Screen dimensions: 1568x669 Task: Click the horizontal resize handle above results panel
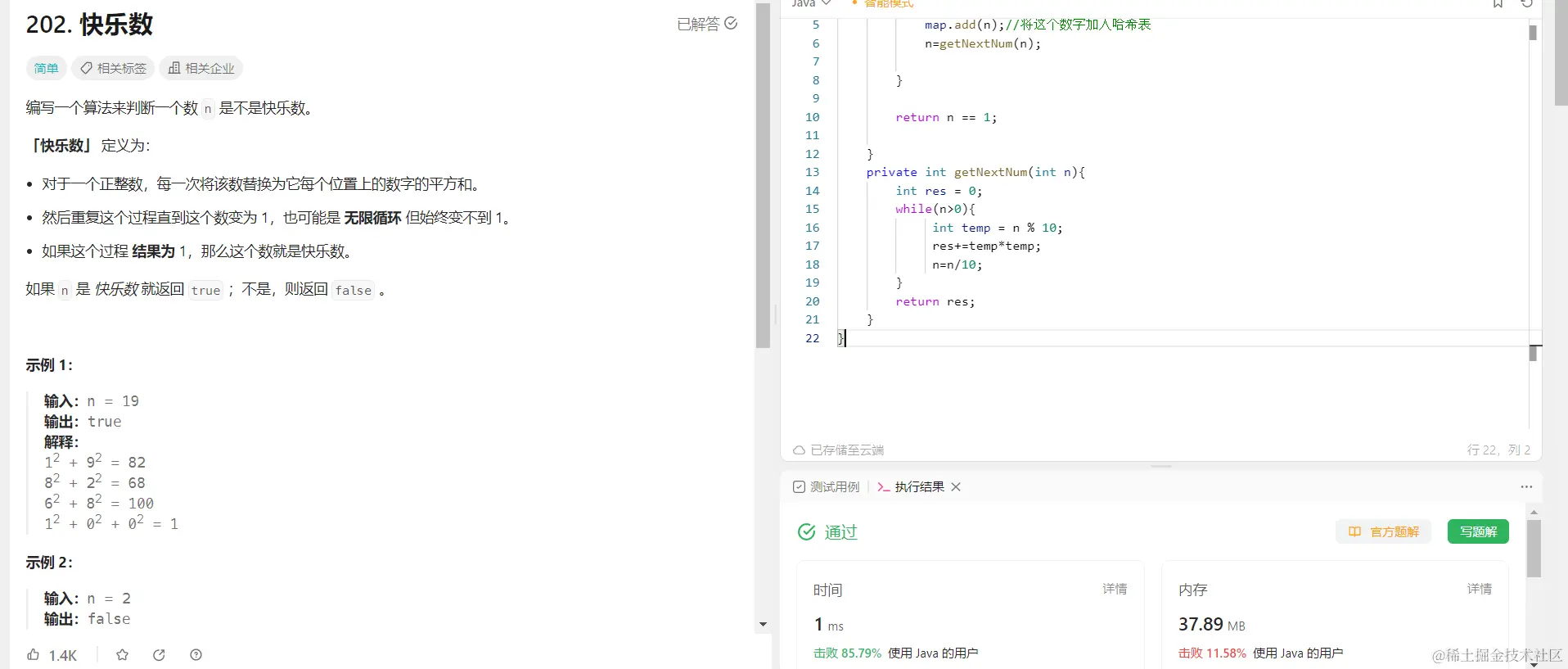[1161, 466]
